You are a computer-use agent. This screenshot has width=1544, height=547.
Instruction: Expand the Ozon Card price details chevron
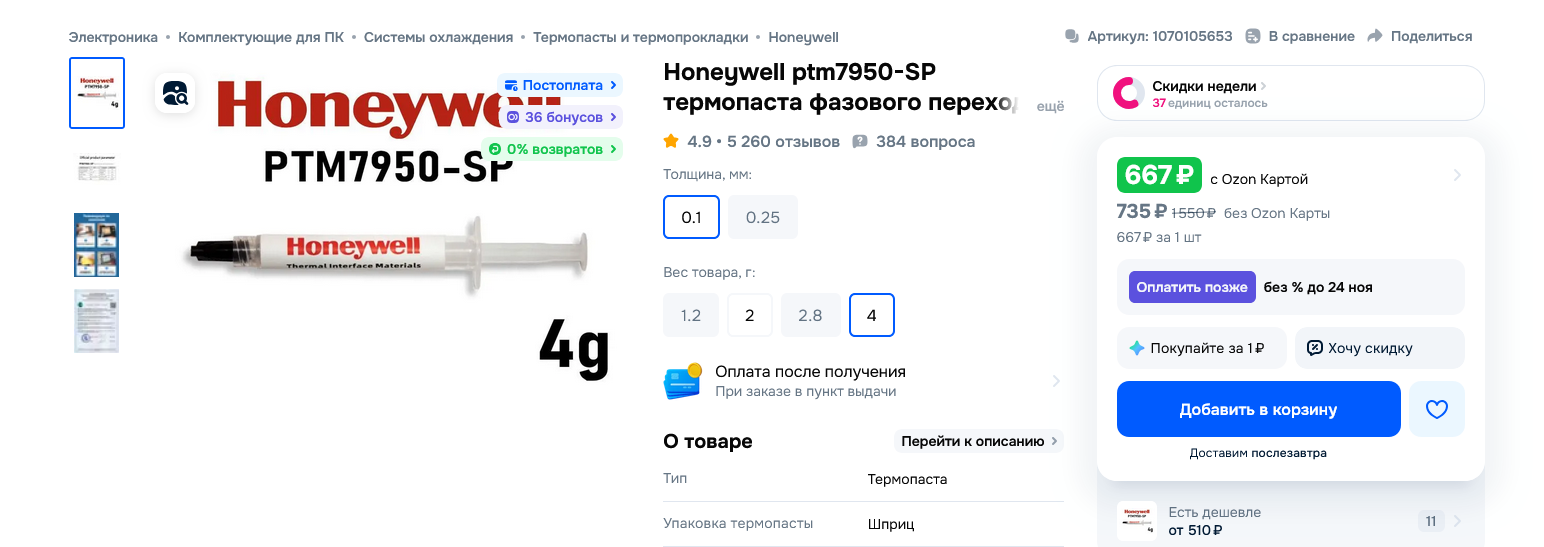(x=1457, y=175)
